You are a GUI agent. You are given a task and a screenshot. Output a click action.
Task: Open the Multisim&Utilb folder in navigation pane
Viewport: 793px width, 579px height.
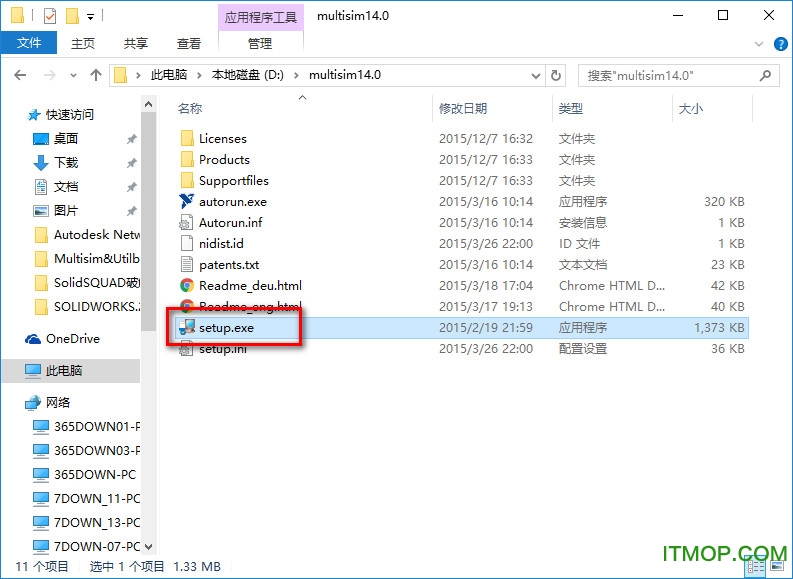pyautogui.click(x=86, y=258)
